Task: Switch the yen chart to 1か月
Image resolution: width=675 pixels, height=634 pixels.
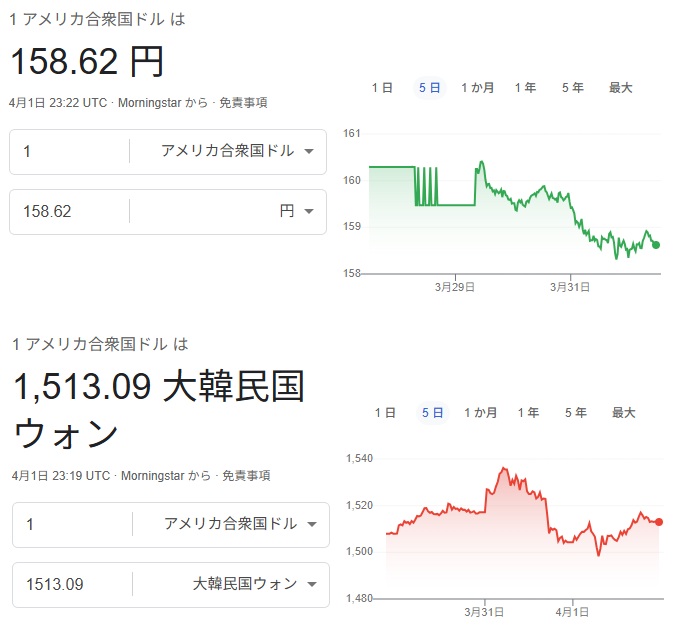Action: 477,88
